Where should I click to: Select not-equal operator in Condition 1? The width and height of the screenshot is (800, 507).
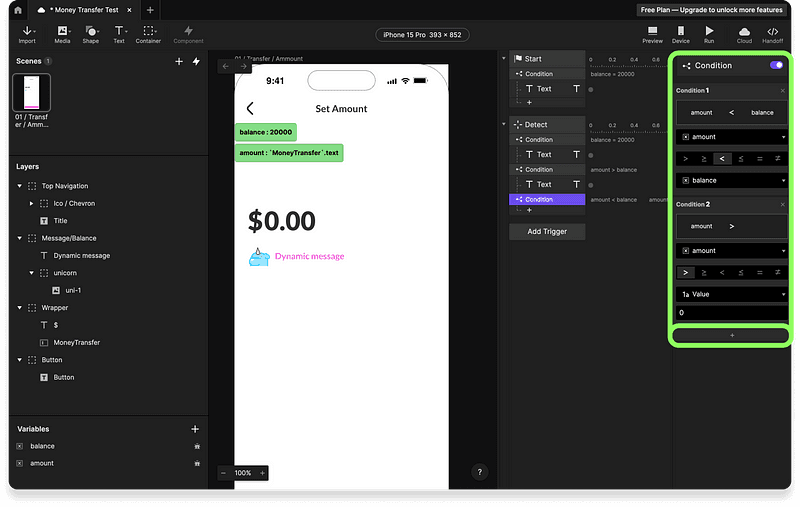pyautogui.click(x=778, y=159)
